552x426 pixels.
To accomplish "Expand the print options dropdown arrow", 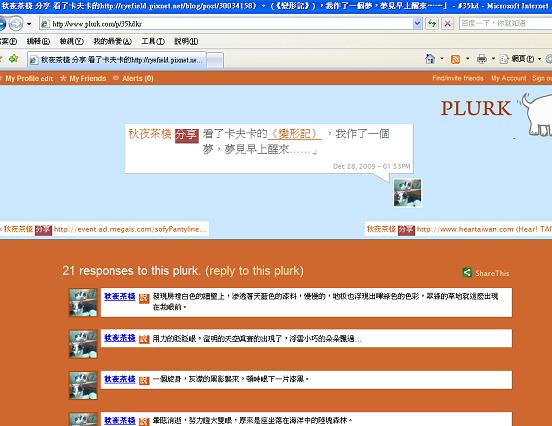I will [493, 59].
